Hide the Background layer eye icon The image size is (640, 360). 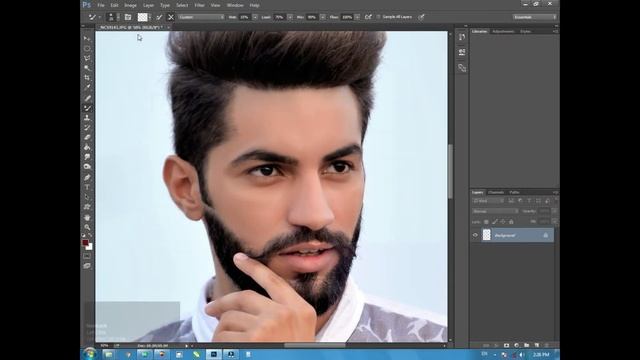click(475, 235)
